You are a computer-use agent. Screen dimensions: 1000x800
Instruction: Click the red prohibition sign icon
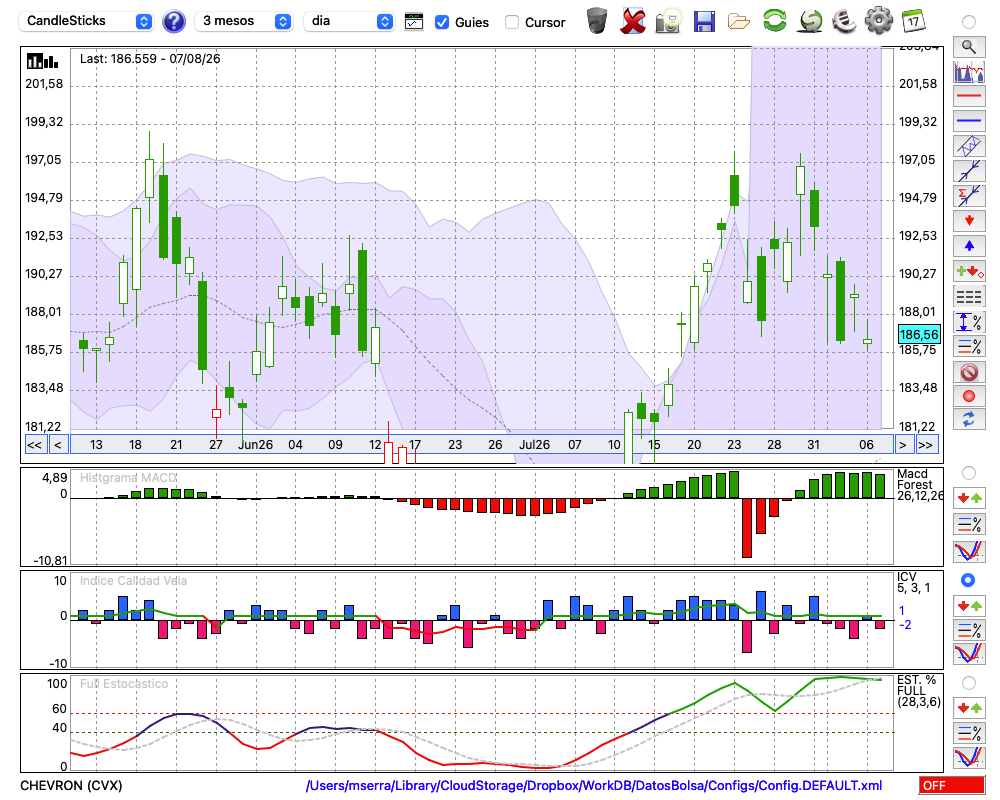point(969,372)
